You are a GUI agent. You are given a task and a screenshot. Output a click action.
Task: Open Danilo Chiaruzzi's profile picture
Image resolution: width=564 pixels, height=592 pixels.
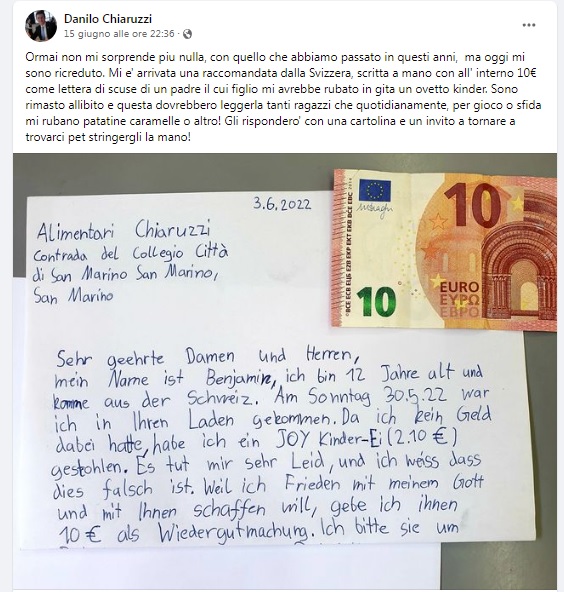pyautogui.click(x=41, y=26)
